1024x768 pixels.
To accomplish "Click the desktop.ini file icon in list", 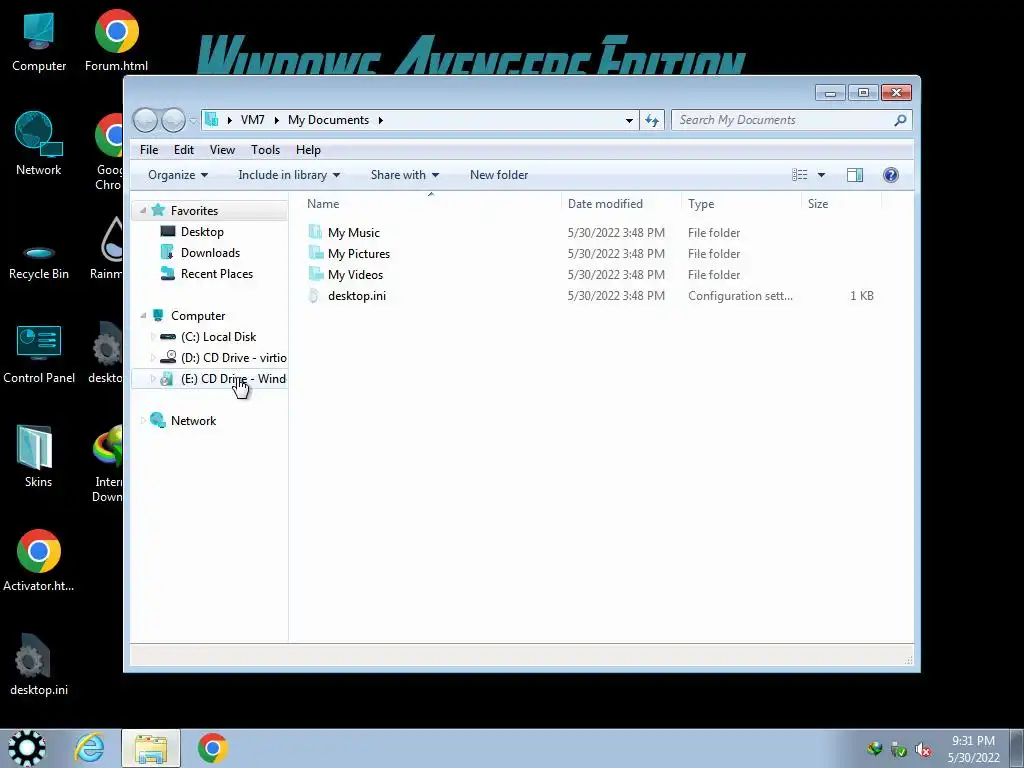I will click(x=314, y=295).
